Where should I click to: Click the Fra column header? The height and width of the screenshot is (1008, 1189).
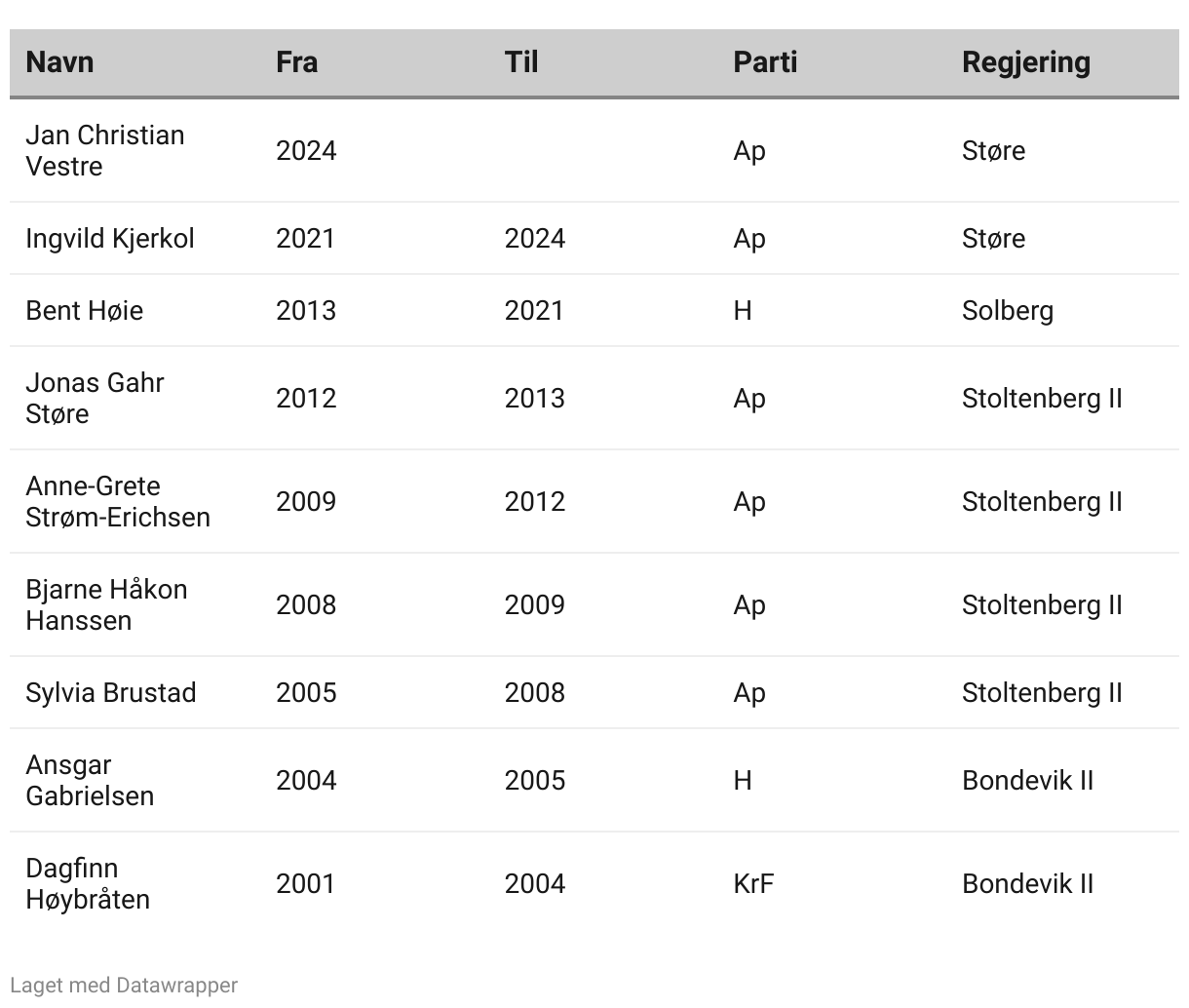tap(296, 62)
